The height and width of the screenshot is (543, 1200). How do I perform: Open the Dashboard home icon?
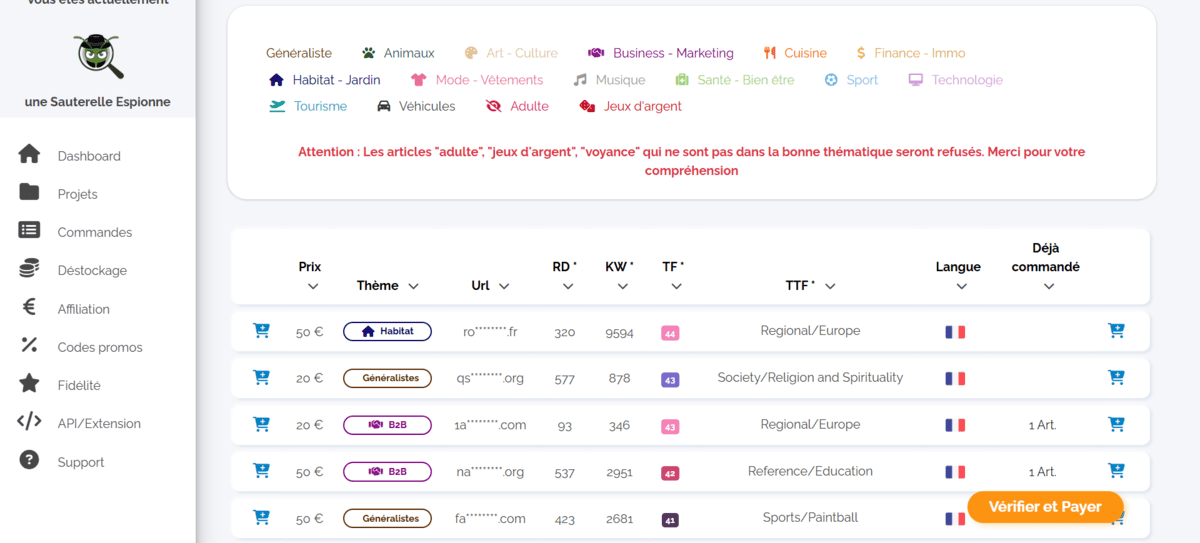tap(29, 154)
